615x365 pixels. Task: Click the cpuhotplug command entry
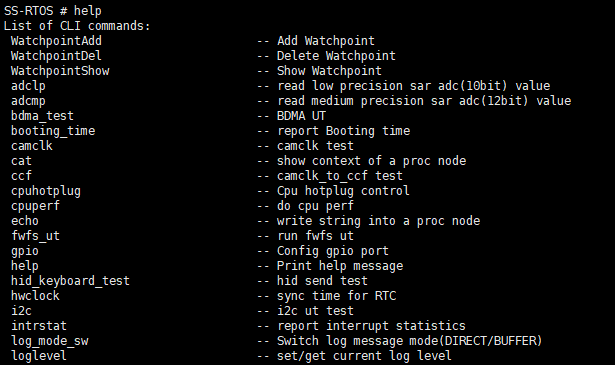46,191
